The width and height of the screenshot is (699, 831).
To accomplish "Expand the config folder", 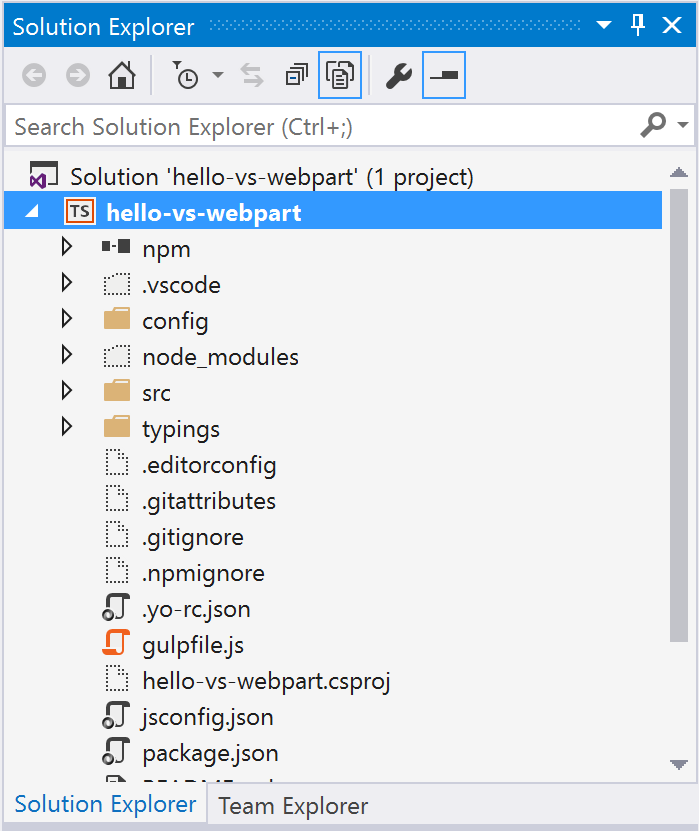I will coord(66,319).
